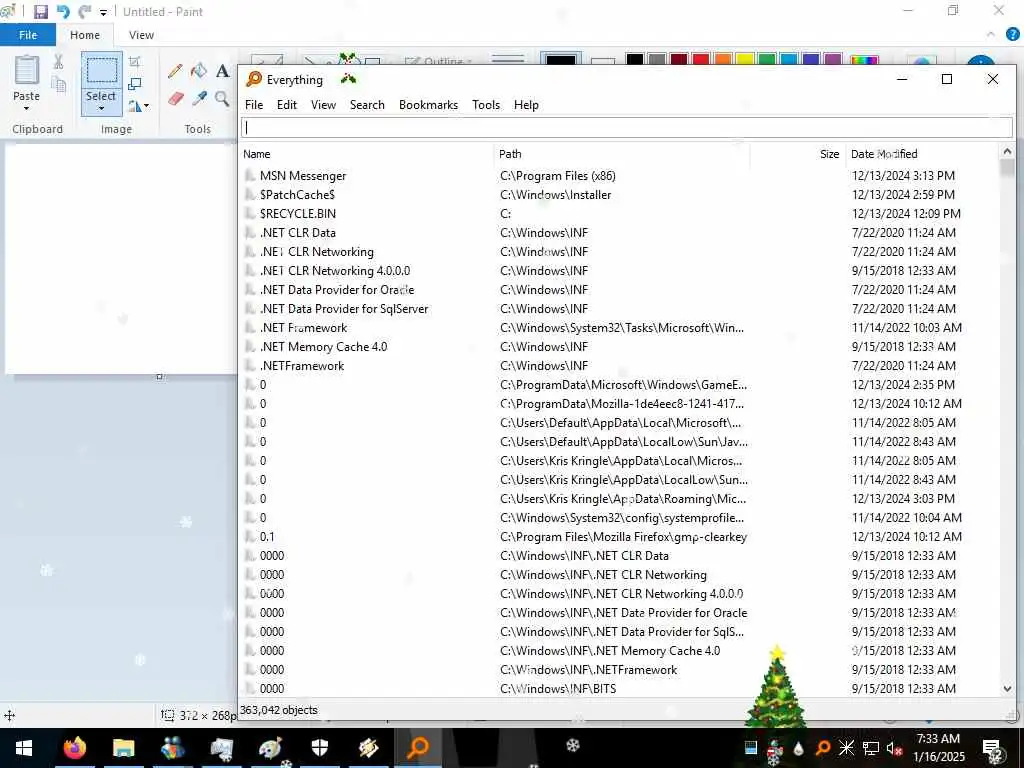Viewport: 1024px width, 768px height.
Task: Select the 0.1 folder row
Action: point(619,537)
